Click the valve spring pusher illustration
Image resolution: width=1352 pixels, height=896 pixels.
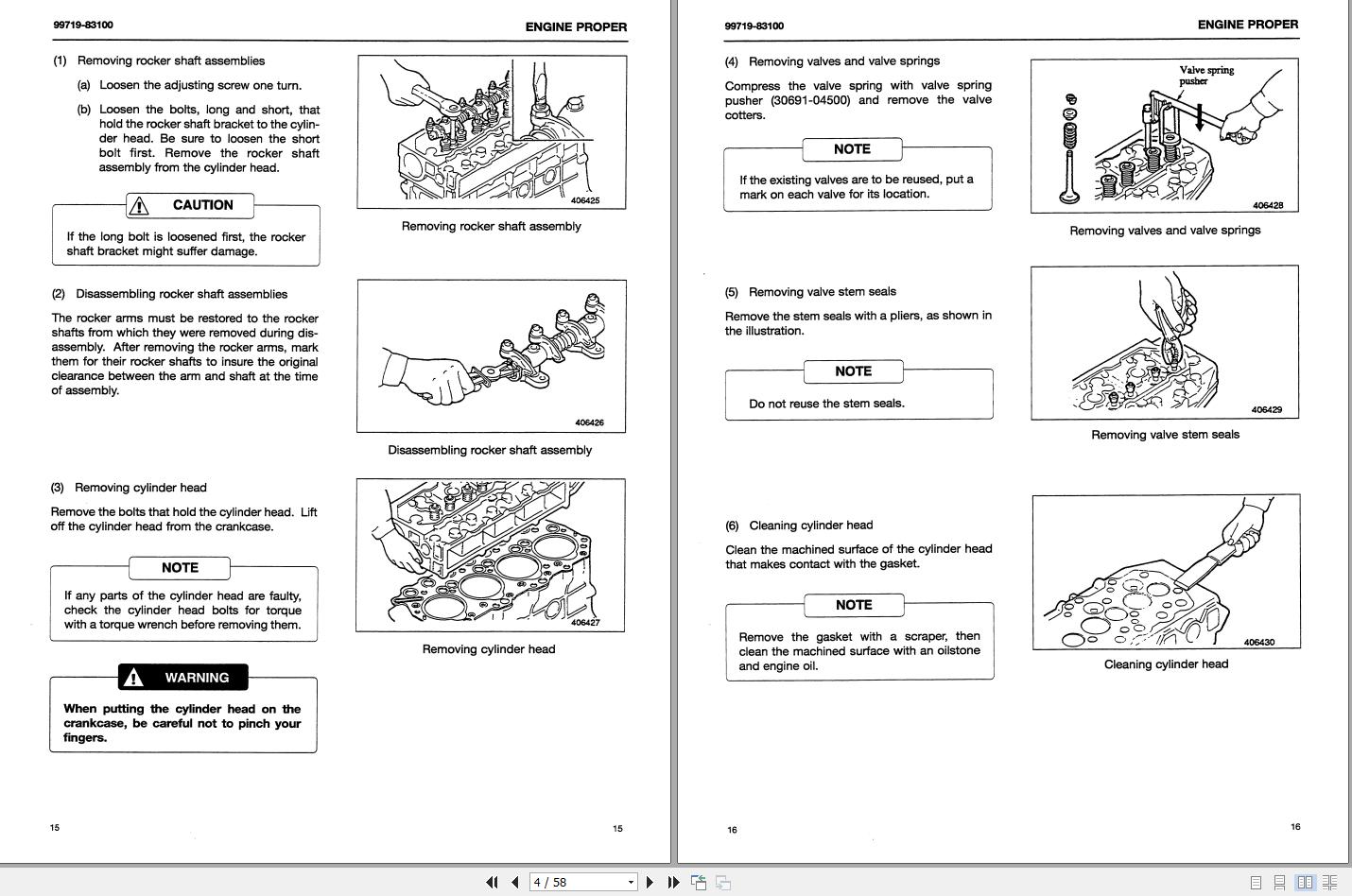pos(1165,136)
